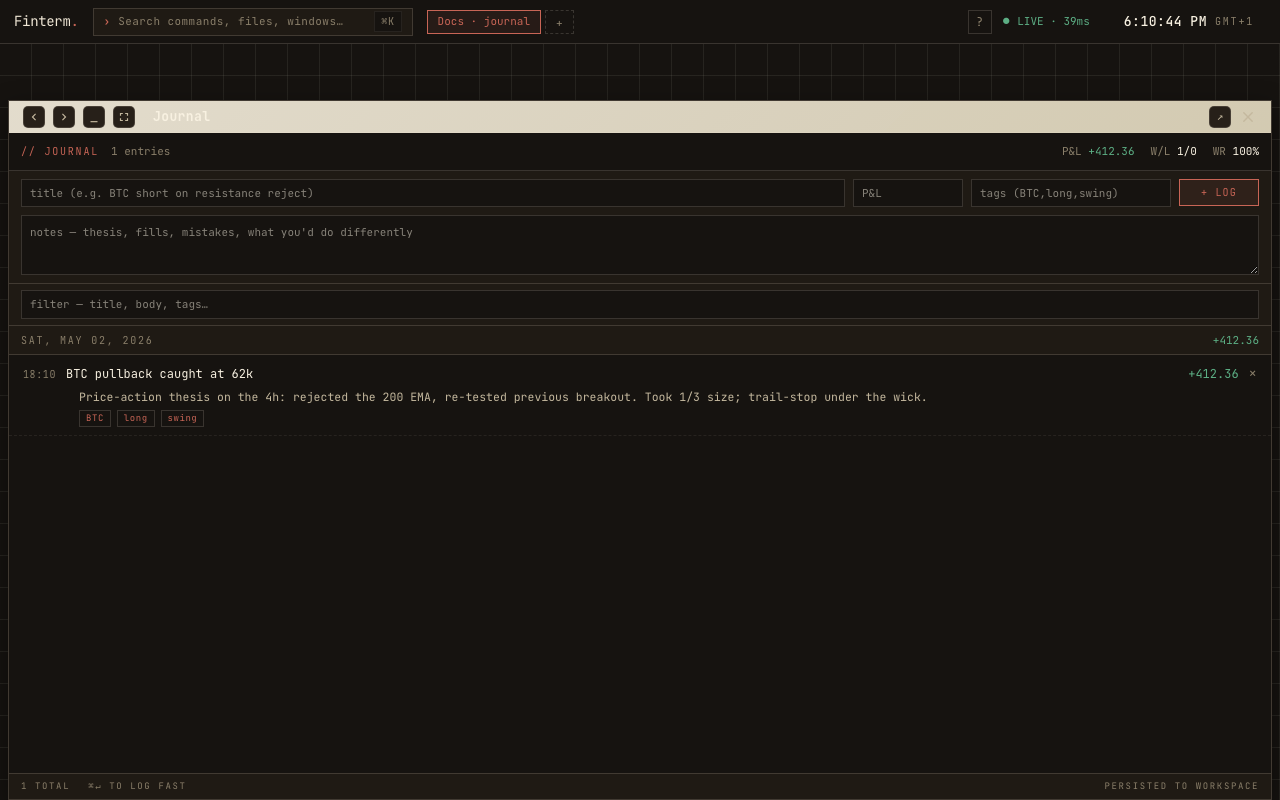The image size is (1280, 800).
Task: Click the '1 entries' count label
Action: pos(141,152)
